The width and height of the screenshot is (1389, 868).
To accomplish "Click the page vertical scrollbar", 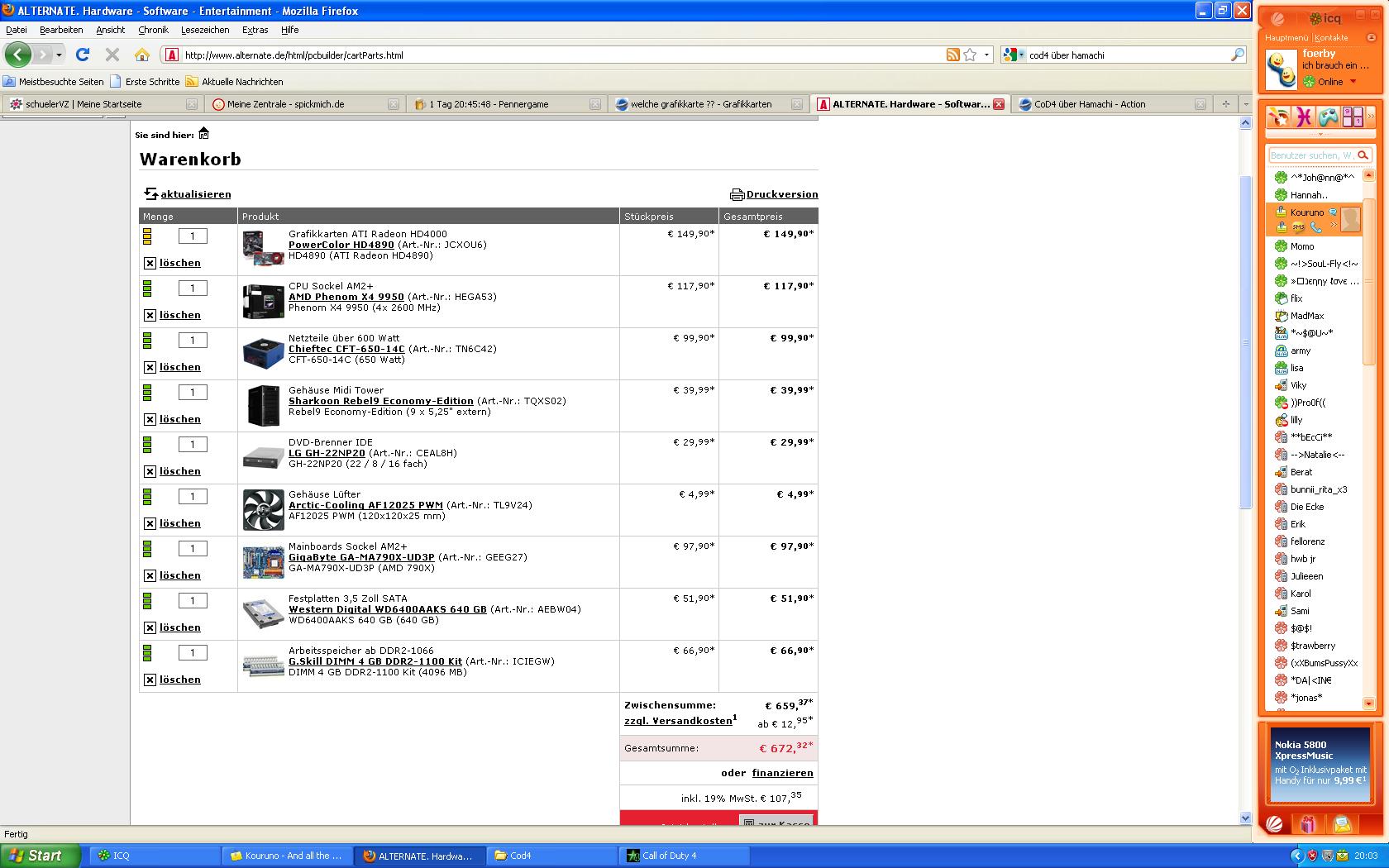I will (1246, 342).
